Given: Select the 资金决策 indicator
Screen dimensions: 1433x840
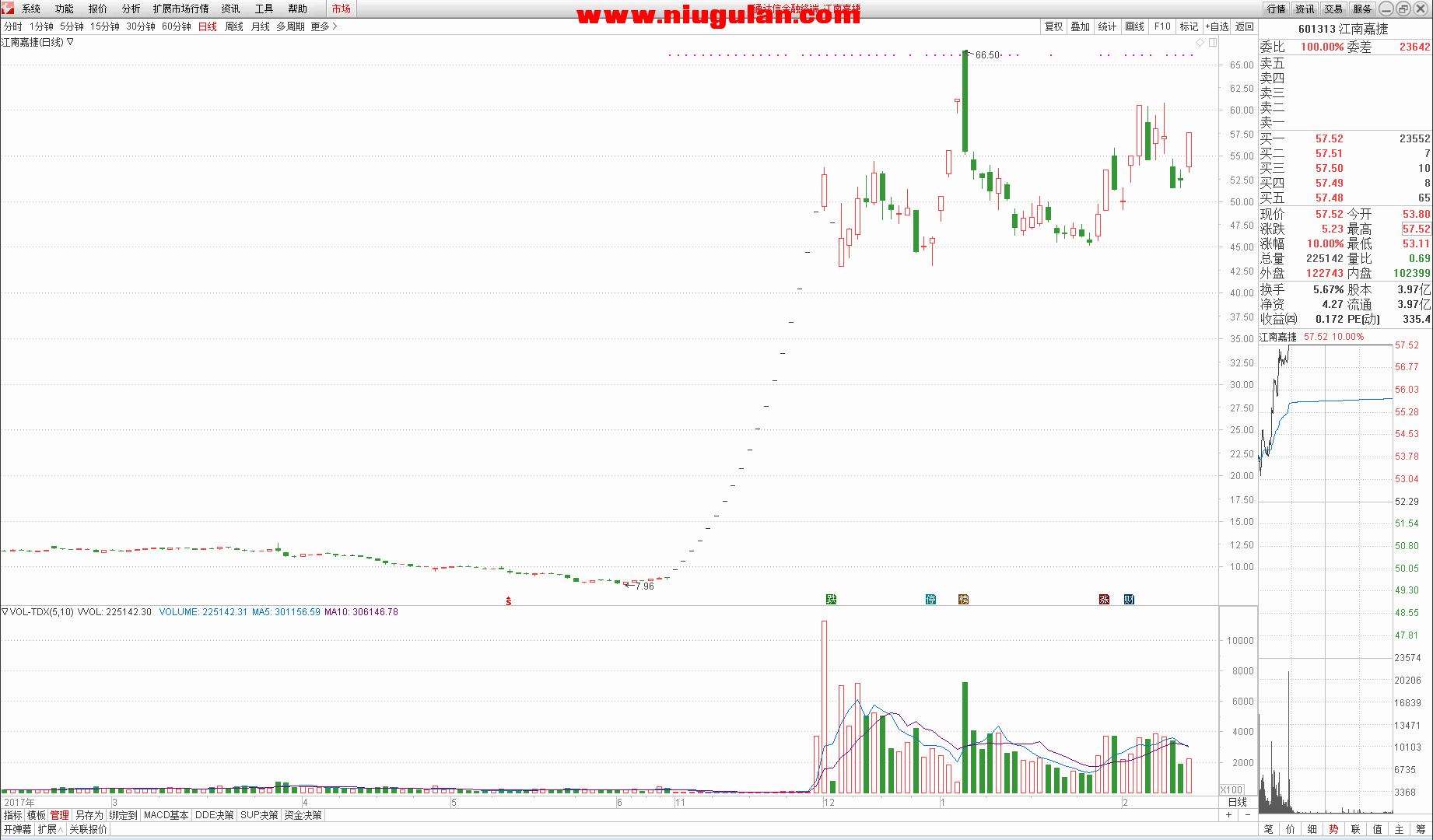Looking at the screenshot, I should [x=303, y=815].
